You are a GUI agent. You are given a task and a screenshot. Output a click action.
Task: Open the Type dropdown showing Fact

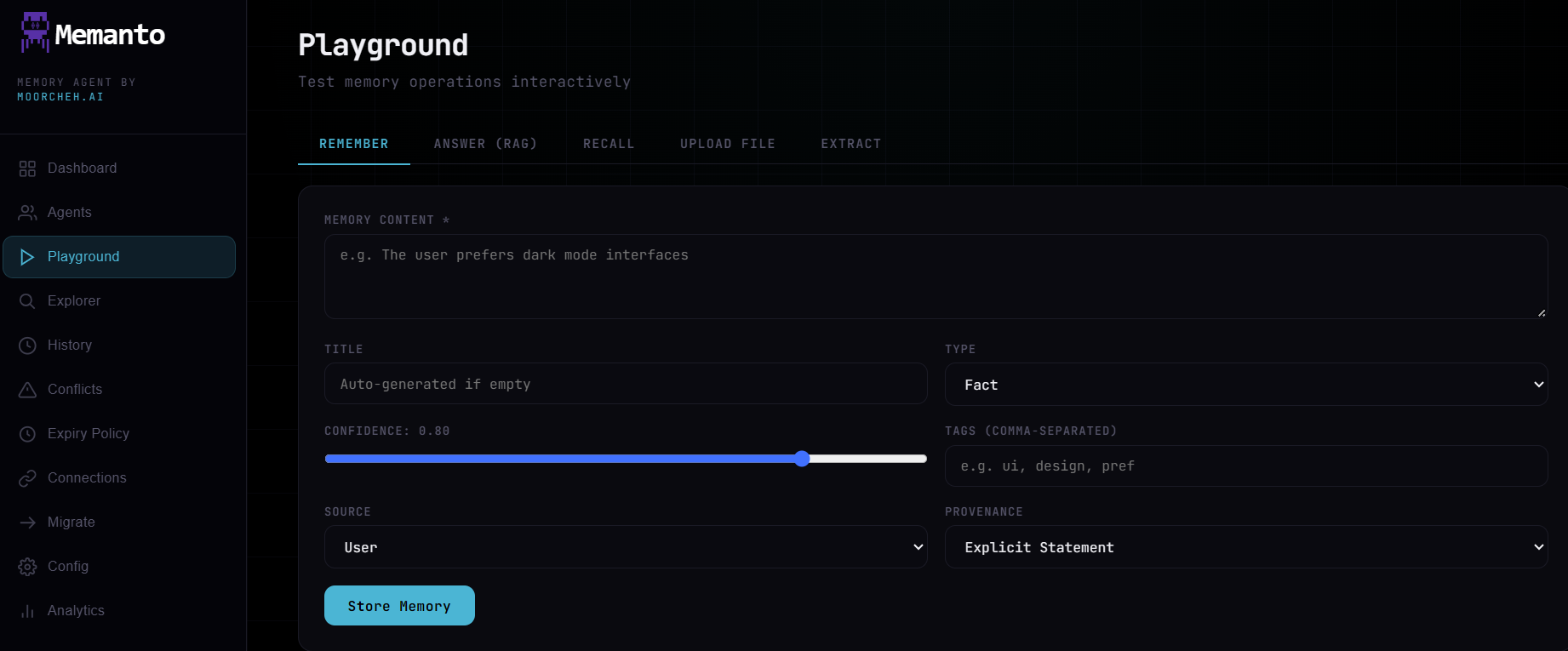pyautogui.click(x=1246, y=385)
